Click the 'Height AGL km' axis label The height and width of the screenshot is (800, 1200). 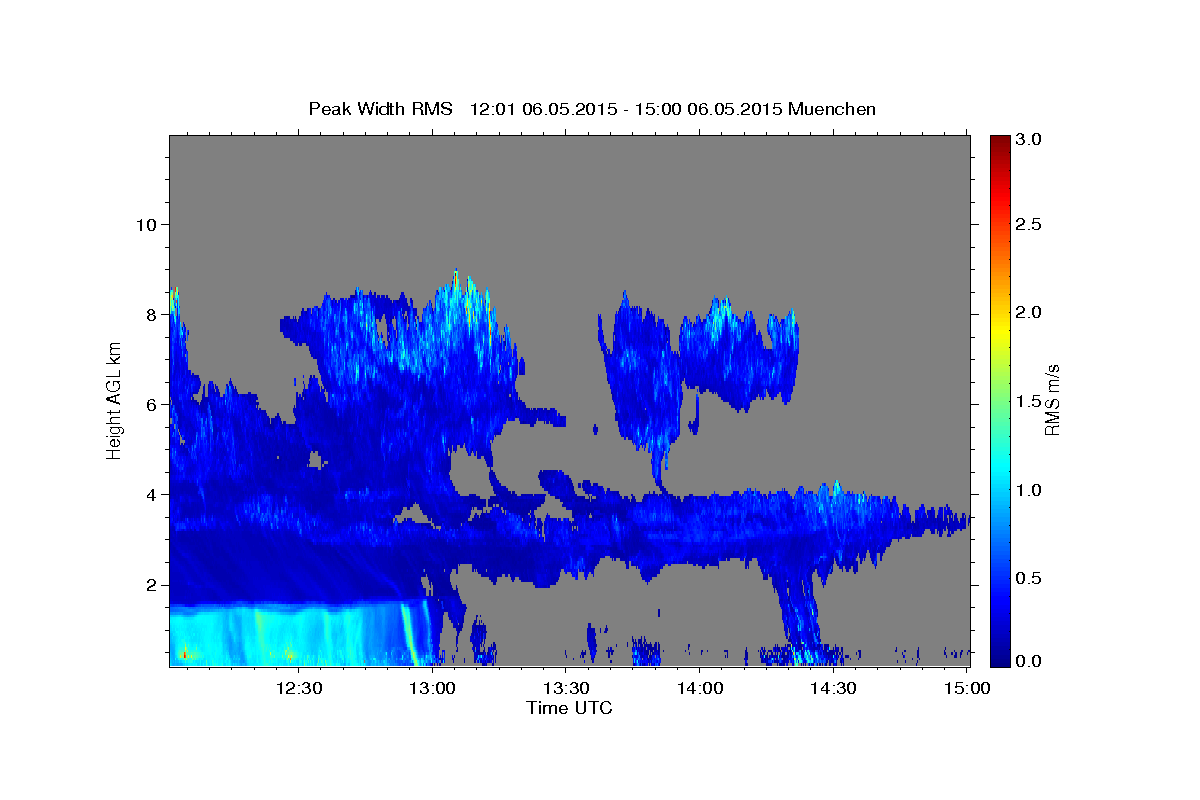click(114, 400)
